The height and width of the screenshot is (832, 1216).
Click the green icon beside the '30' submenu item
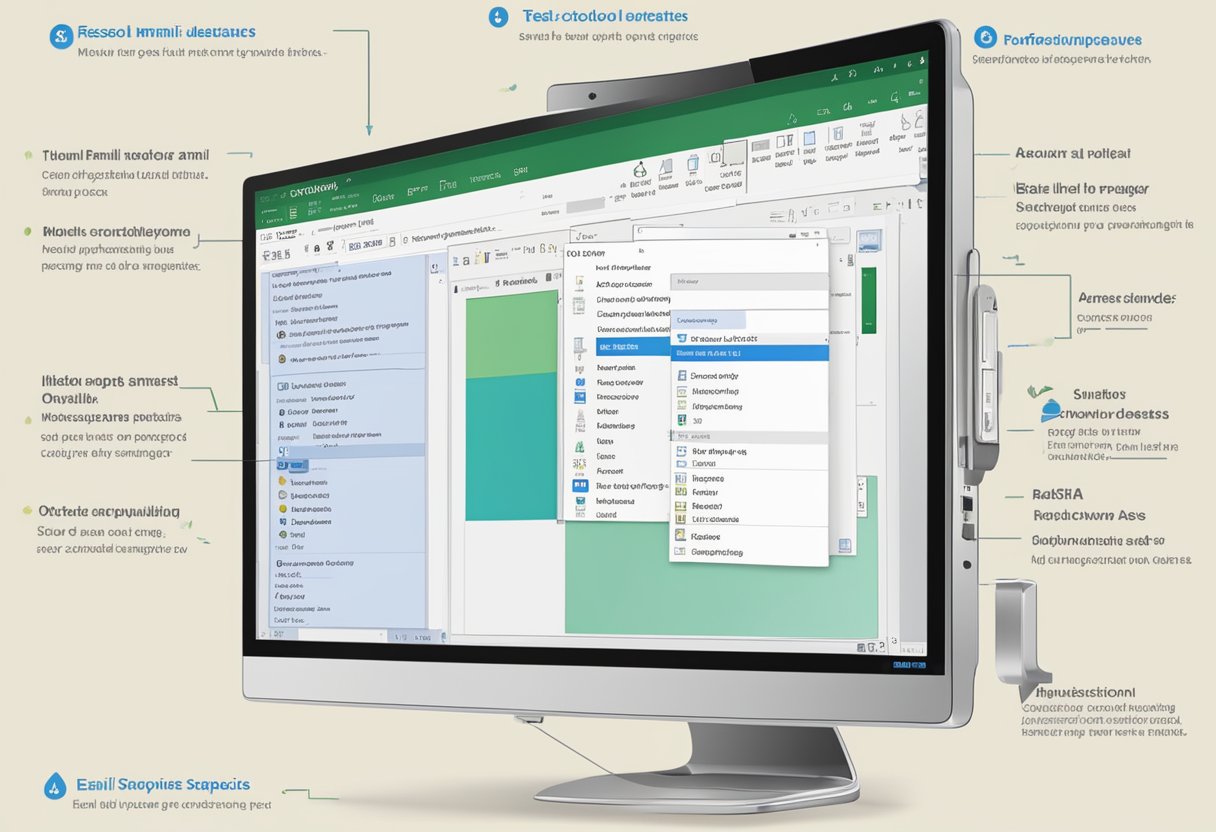pos(682,420)
